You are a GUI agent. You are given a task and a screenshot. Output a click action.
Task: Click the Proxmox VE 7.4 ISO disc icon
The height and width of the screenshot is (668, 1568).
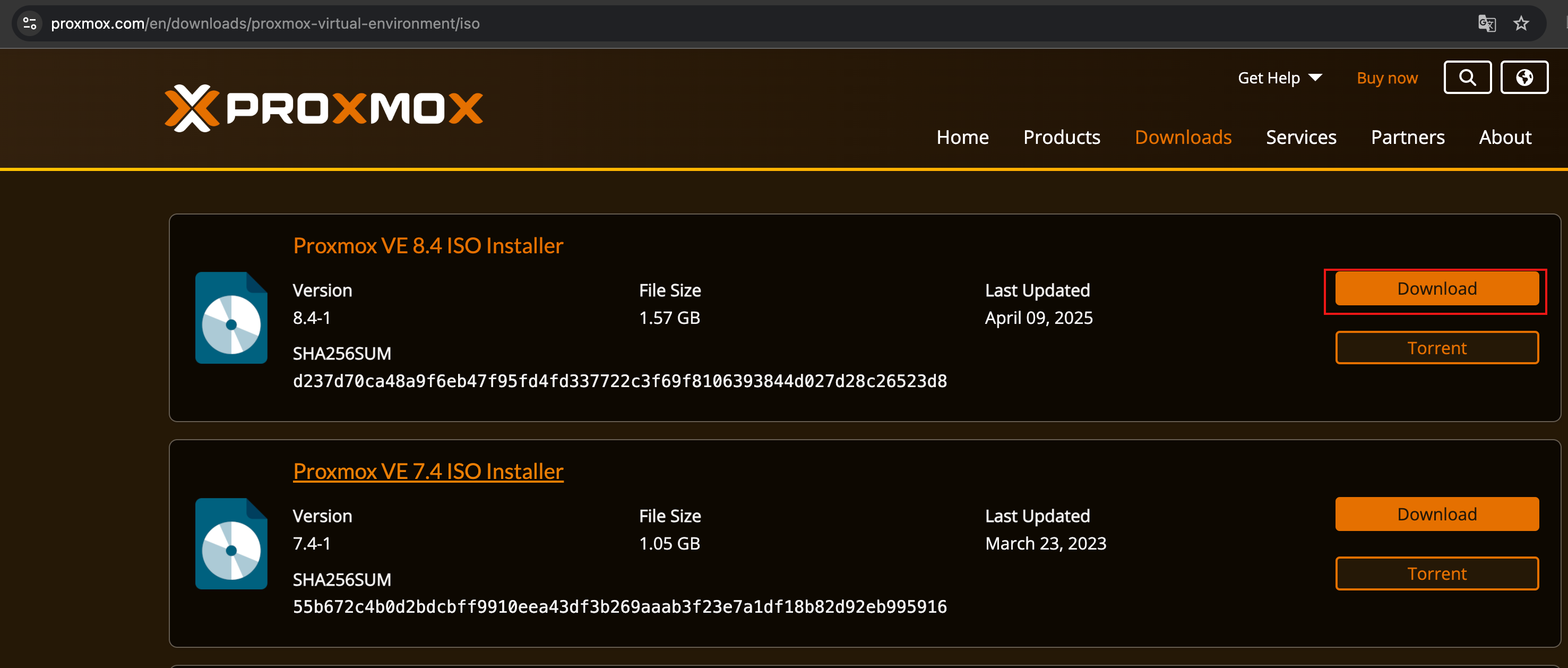[x=231, y=544]
